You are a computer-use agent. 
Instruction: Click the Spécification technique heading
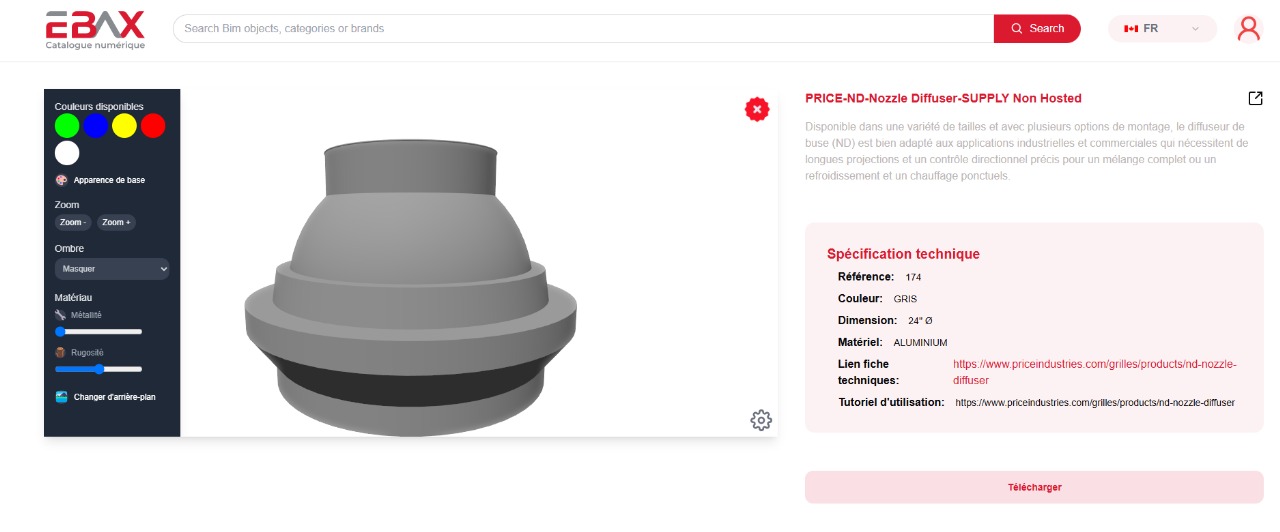point(903,254)
